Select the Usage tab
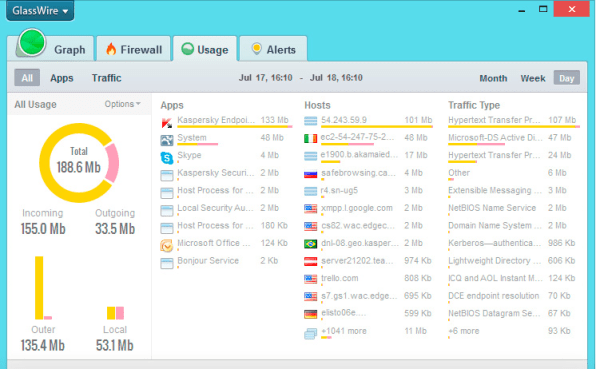Image resolution: width=596 pixels, height=369 pixels. pyautogui.click(x=205, y=49)
